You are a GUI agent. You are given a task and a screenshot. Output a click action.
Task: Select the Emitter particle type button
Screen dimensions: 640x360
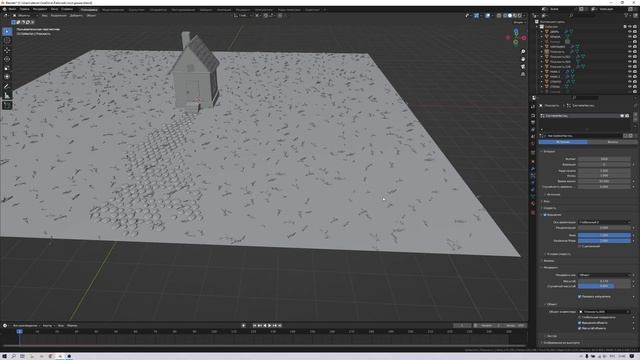563,142
